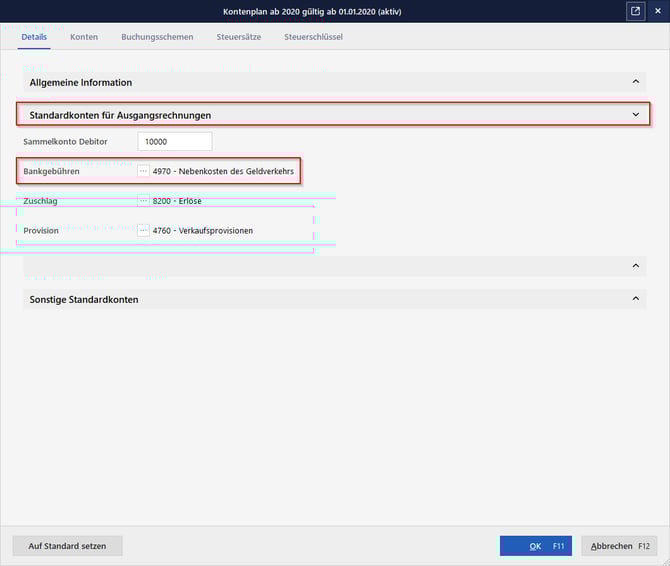Viewport: 670px width, 566px height.
Task: Expand the unlabeled section above Sonstige Standardkonten
Action: [x=636, y=266]
